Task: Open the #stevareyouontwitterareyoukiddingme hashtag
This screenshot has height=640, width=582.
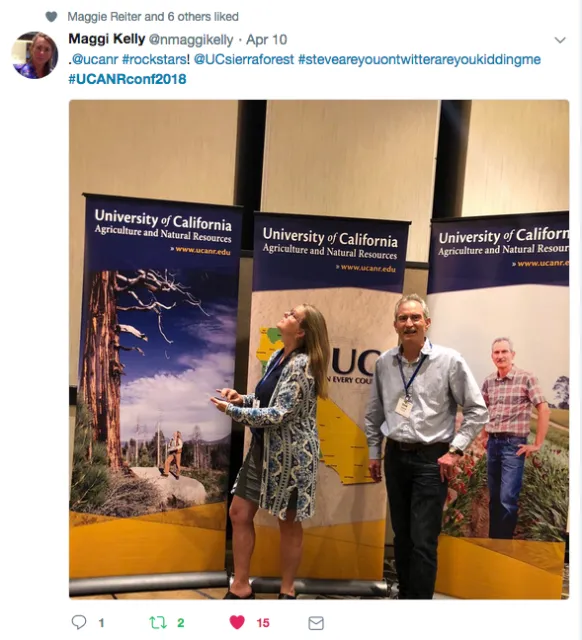Action: (x=420, y=60)
